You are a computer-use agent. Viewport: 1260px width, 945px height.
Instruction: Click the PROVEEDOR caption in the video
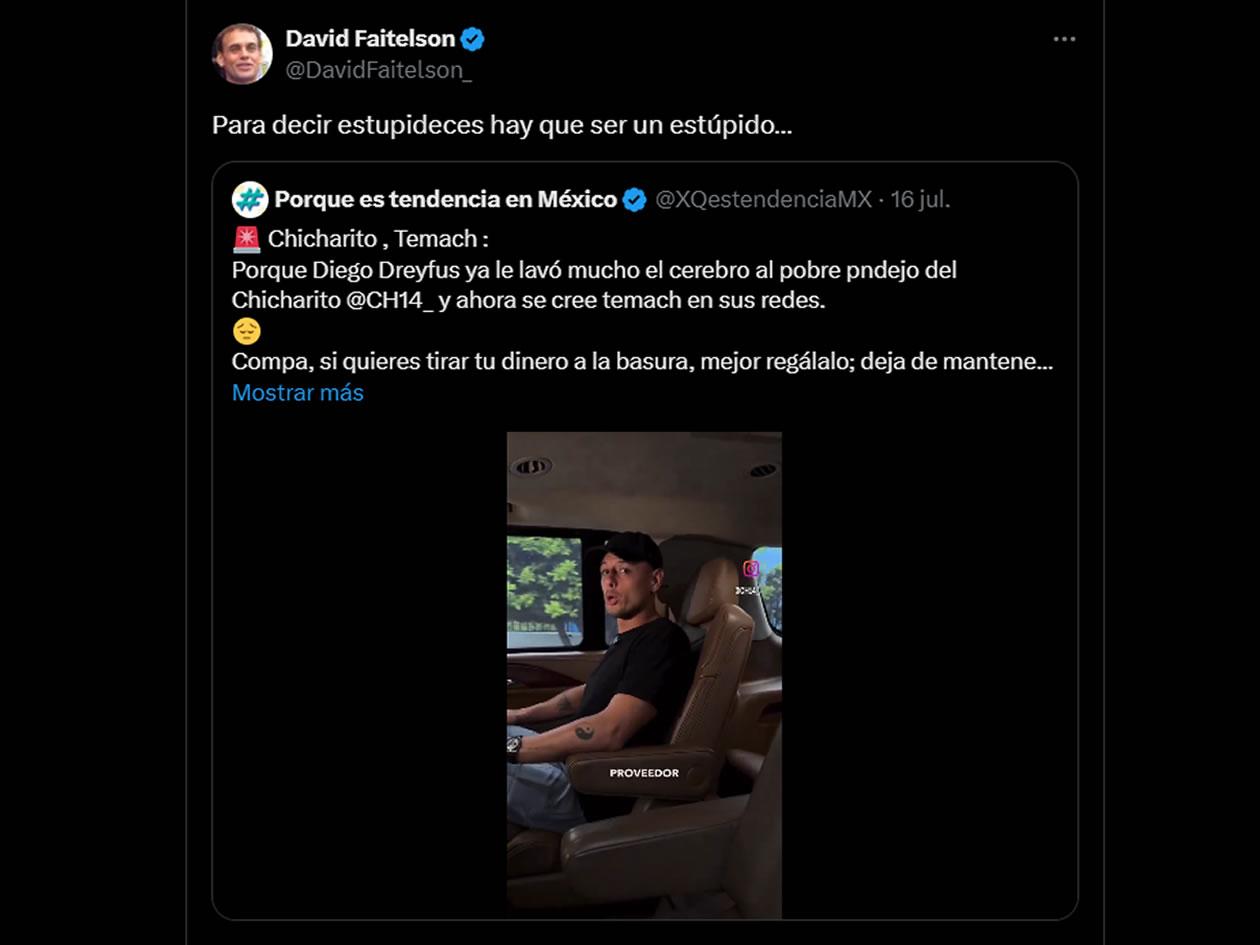[644, 773]
